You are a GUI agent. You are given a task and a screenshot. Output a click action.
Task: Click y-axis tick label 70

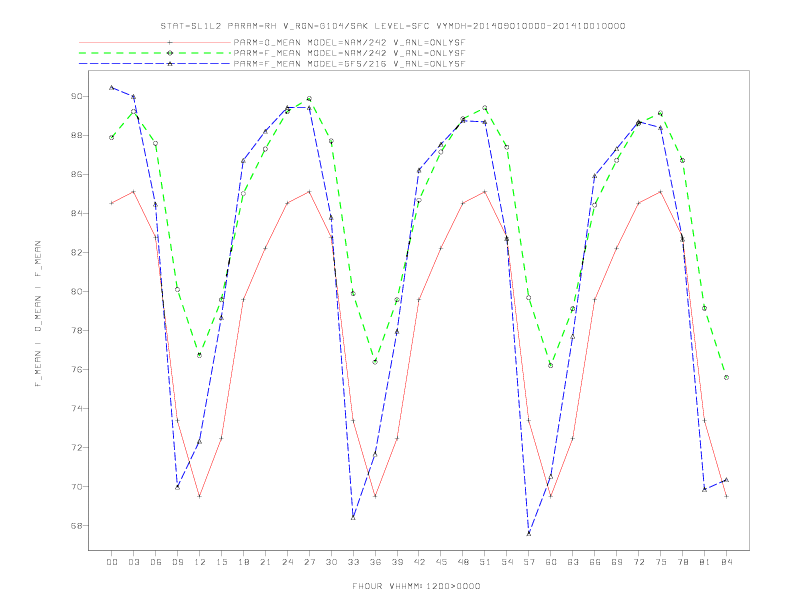77,487
